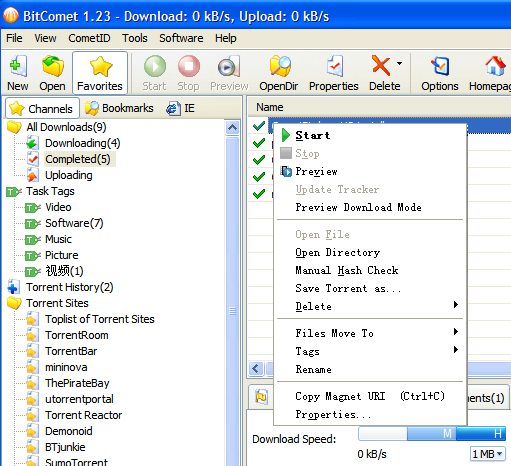The width and height of the screenshot is (511, 466).
Task: Toggle the Favorites toolbar button
Action: 100,73
